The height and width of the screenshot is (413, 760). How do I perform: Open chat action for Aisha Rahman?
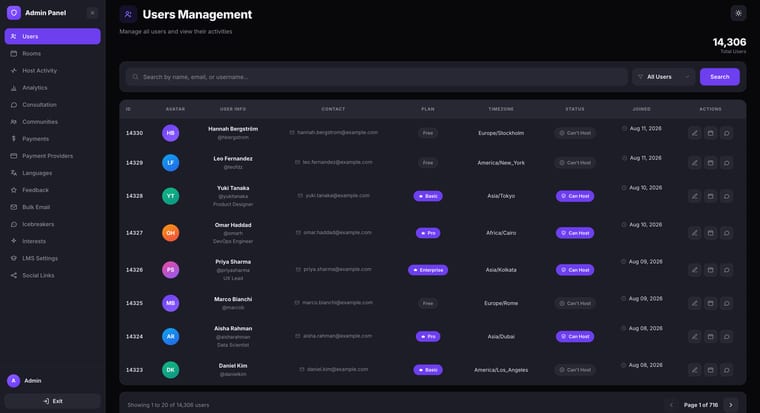(727, 336)
